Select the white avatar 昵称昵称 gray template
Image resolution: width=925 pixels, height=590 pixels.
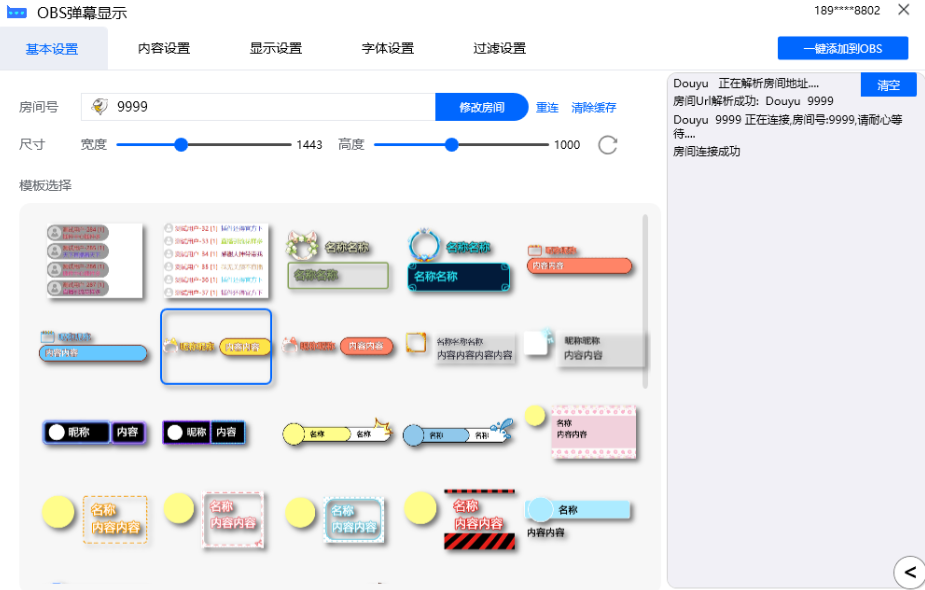[x=585, y=348]
